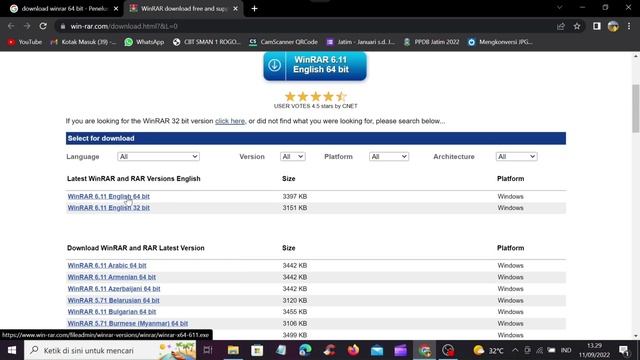640x360 pixels.
Task: Open Microsoft Edge from the taskbar
Action: point(305,350)
